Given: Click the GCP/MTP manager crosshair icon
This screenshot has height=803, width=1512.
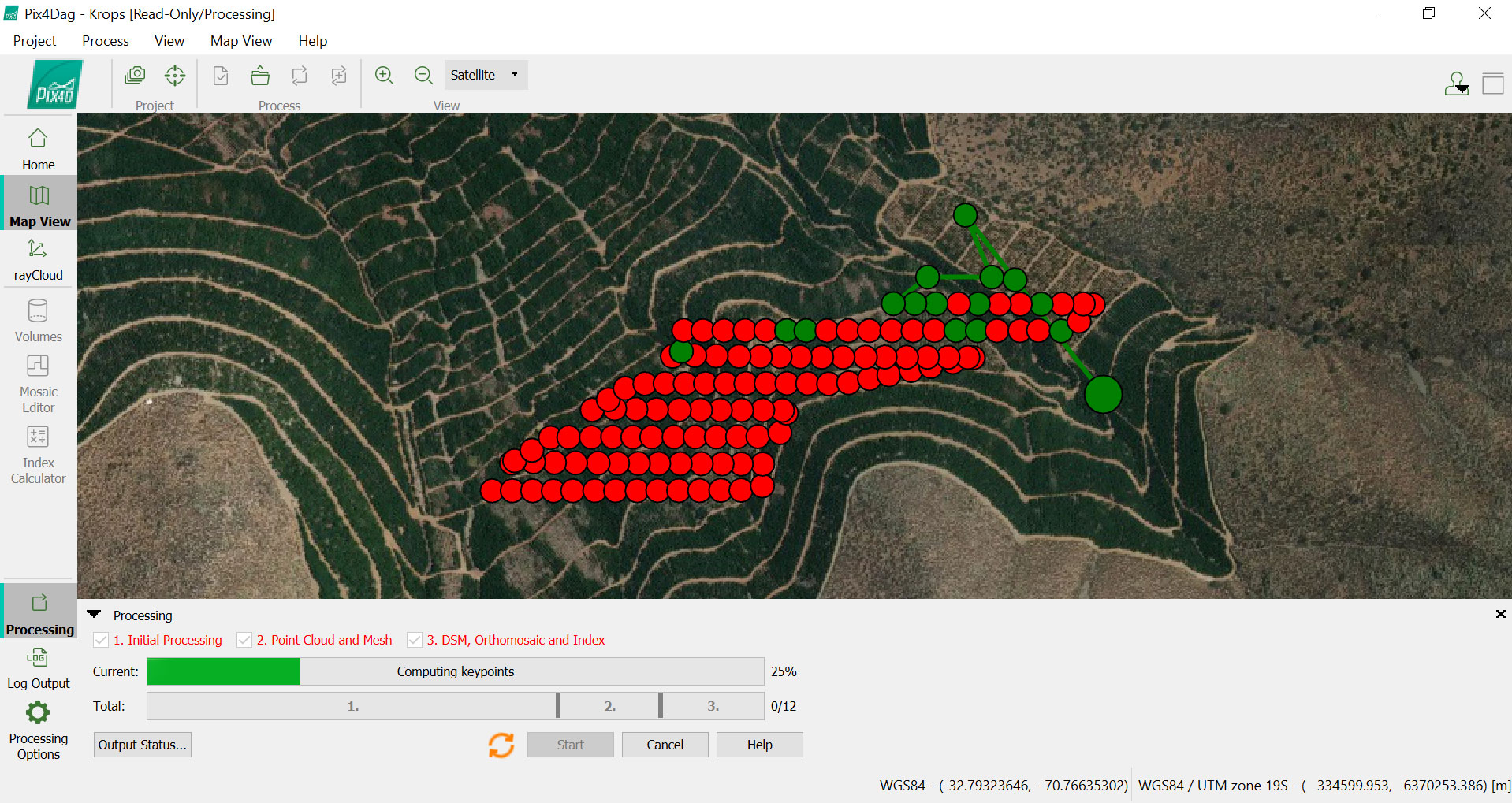Looking at the screenshot, I should pyautogui.click(x=175, y=76).
